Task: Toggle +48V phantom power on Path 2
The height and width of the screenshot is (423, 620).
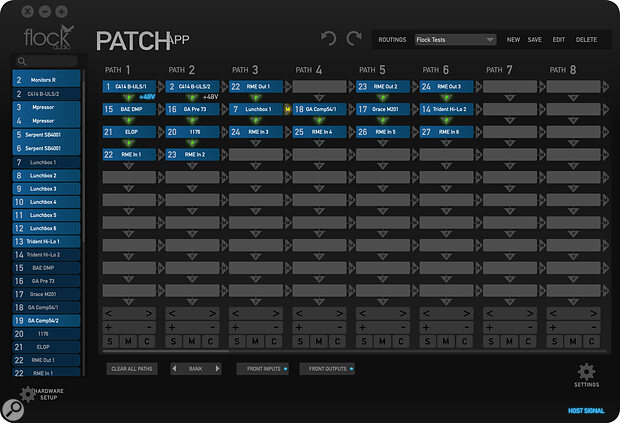Action: (211, 97)
